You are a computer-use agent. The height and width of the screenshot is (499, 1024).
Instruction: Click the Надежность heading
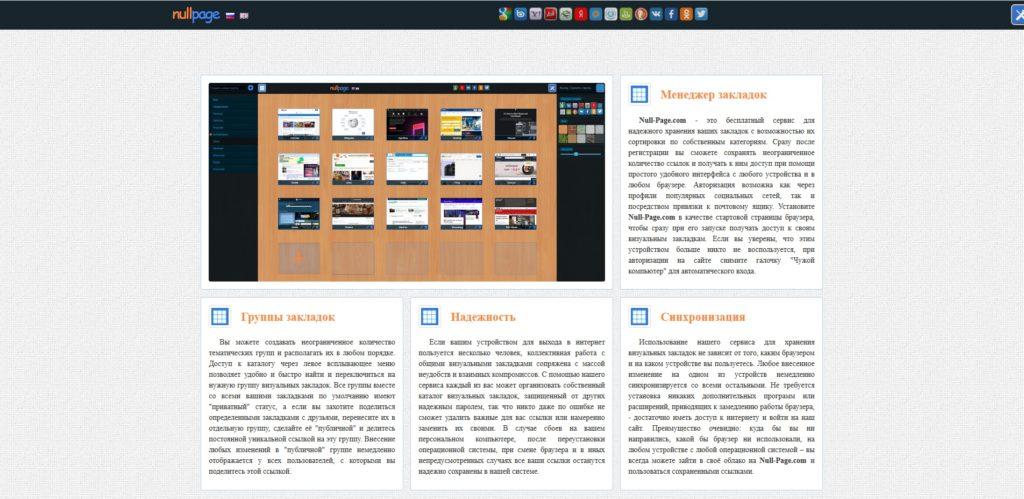pyautogui.click(x=483, y=317)
